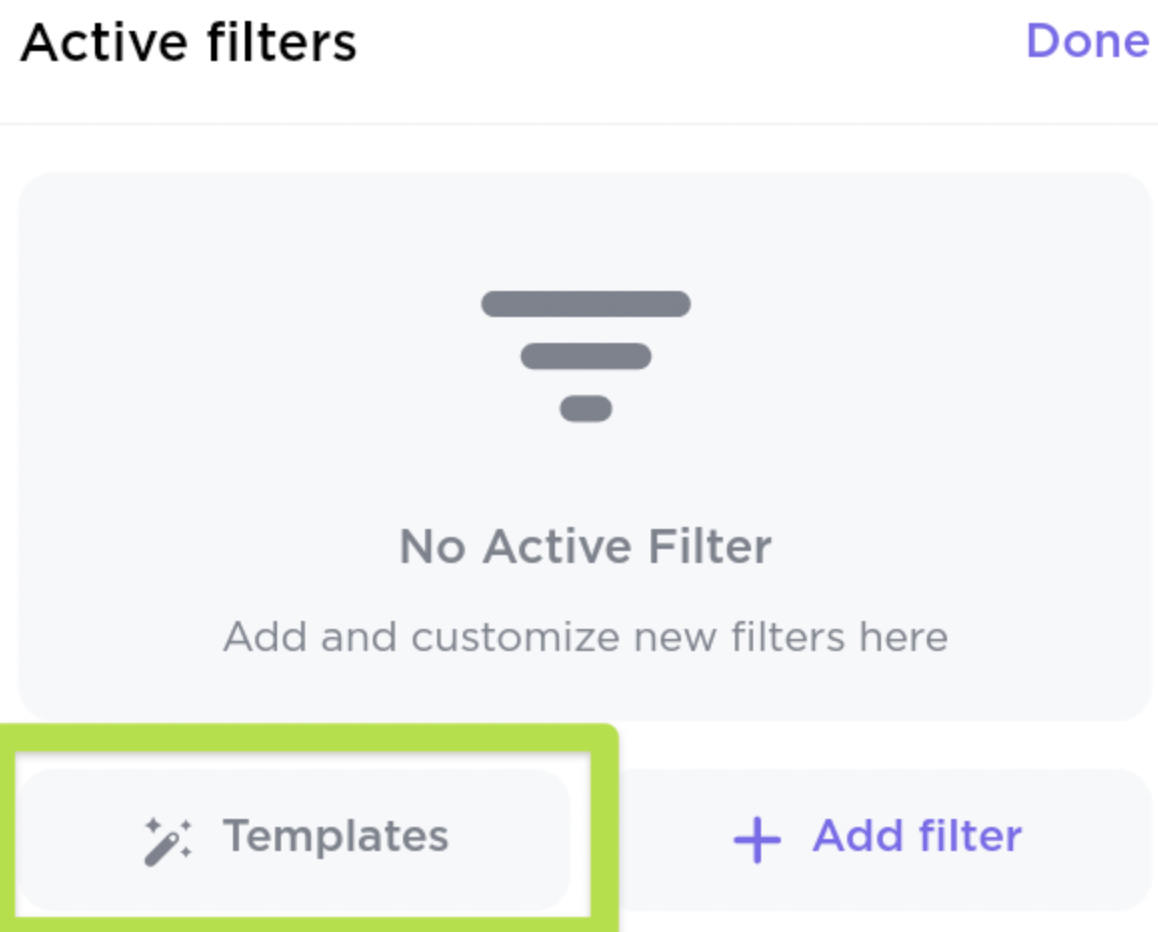Select the "Add filter" text label

pyautogui.click(x=917, y=836)
